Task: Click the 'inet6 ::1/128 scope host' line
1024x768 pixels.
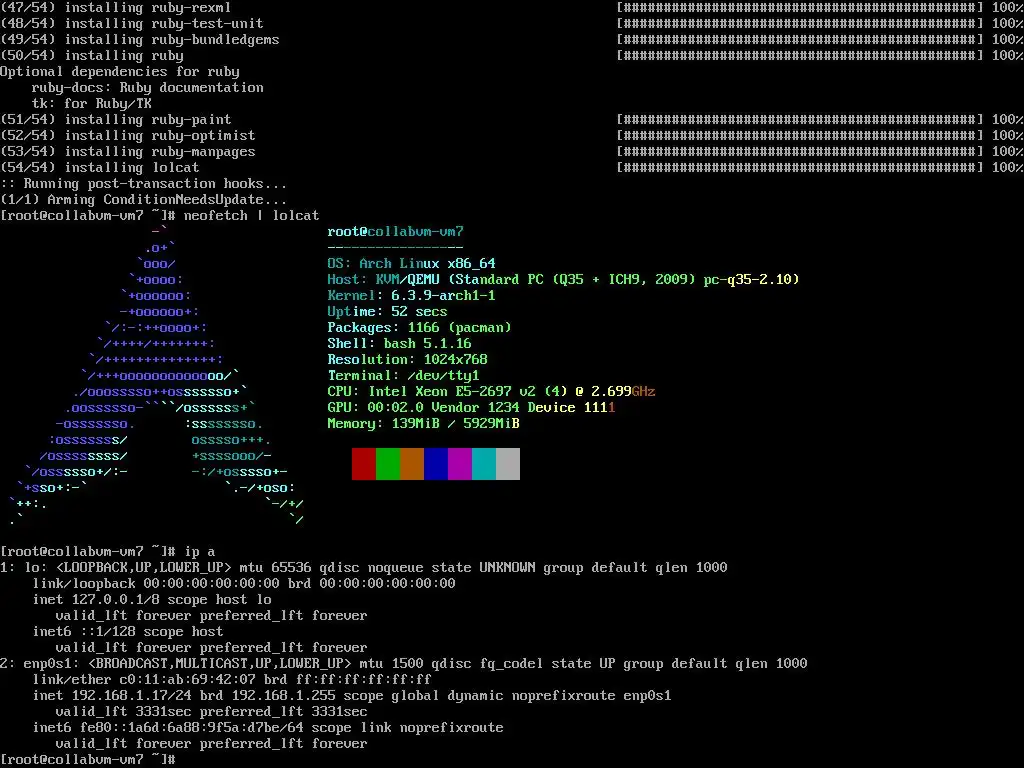Action: click(128, 632)
